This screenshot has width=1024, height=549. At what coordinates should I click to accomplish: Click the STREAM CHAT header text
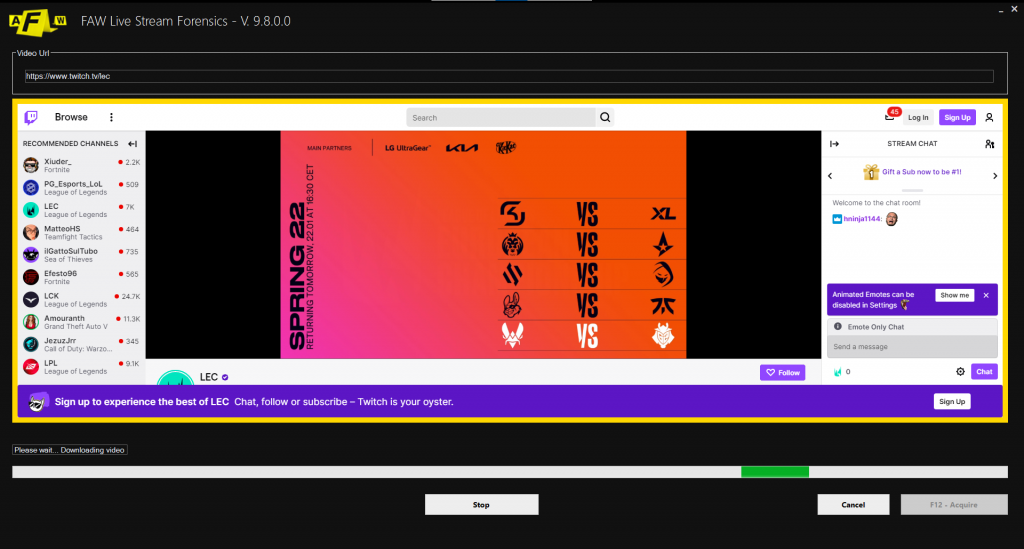click(x=912, y=144)
